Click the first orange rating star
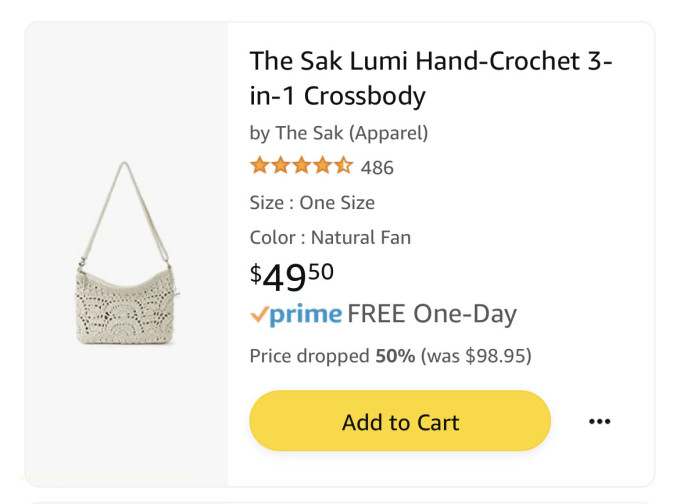This screenshot has width=680, height=504. (259, 166)
